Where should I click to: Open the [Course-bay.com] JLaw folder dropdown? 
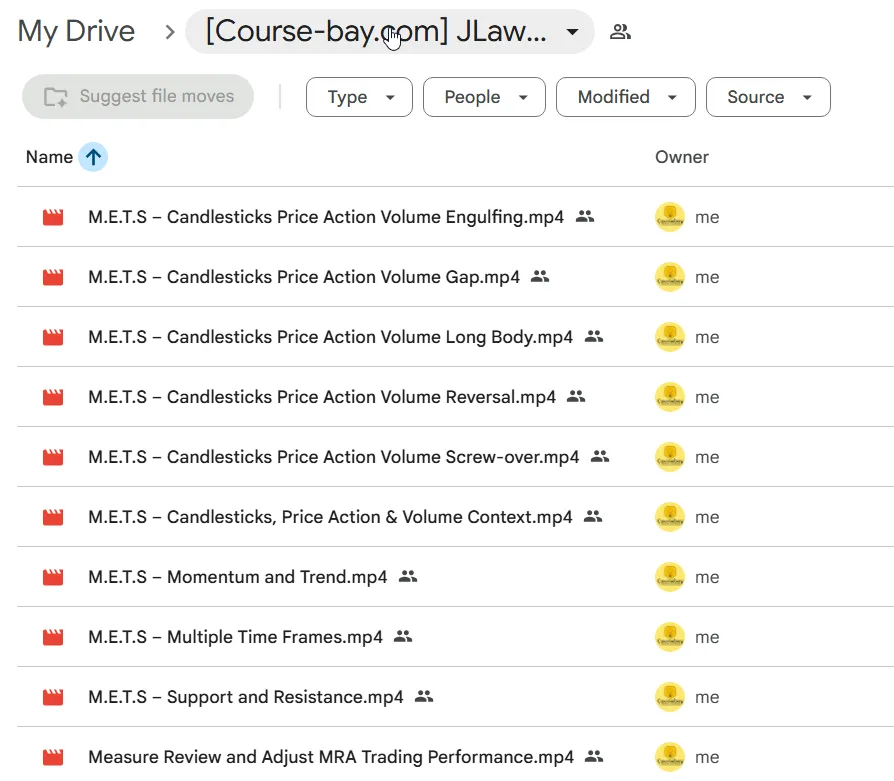pos(390,31)
